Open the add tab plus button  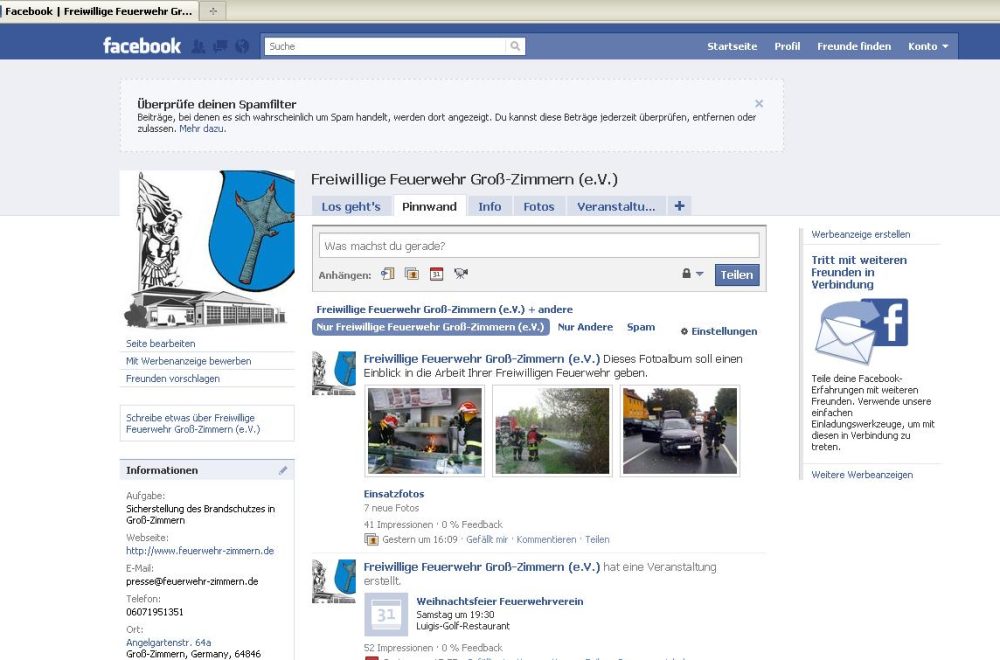click(679, 205)
